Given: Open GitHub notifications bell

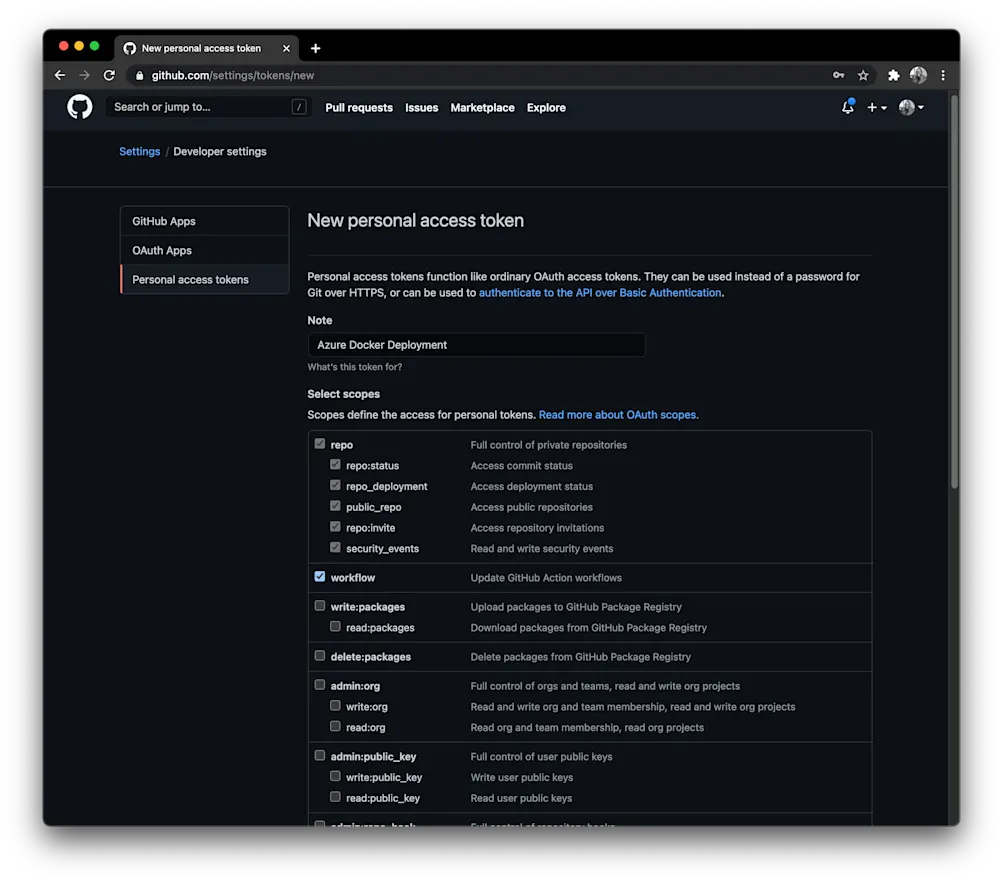Looking at the screenshot, I should (x=848, y=107).
